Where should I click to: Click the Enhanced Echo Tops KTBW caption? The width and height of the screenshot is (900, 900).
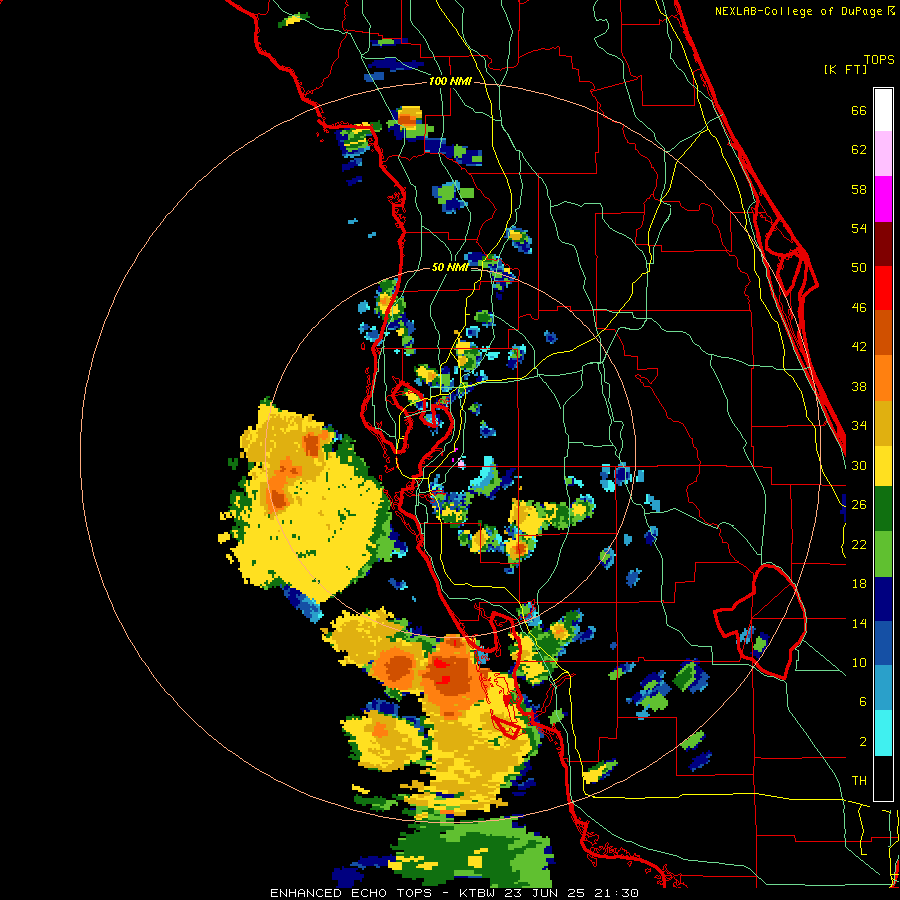(x=454, y=893)
